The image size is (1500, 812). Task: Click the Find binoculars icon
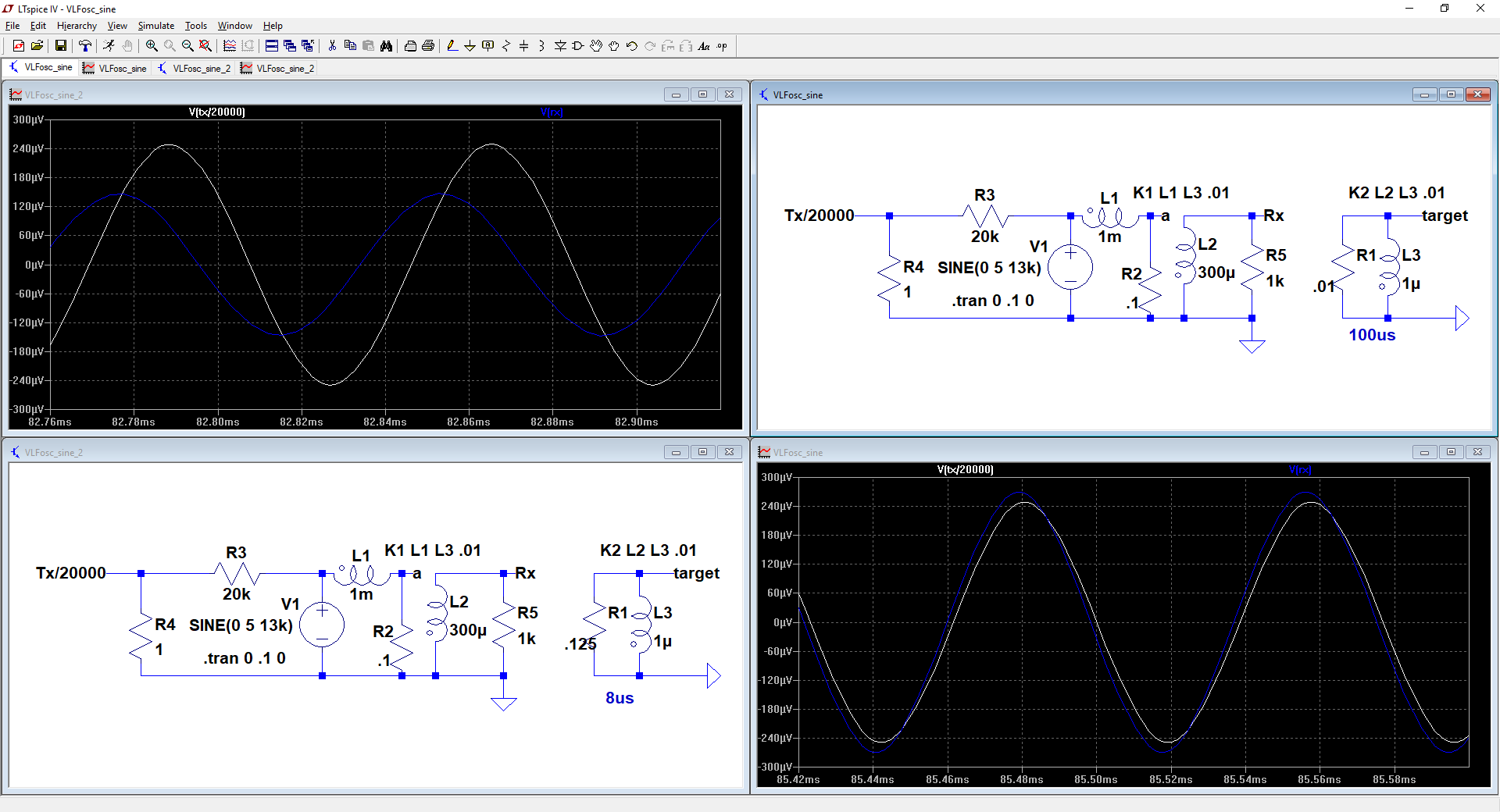[386, 46]
